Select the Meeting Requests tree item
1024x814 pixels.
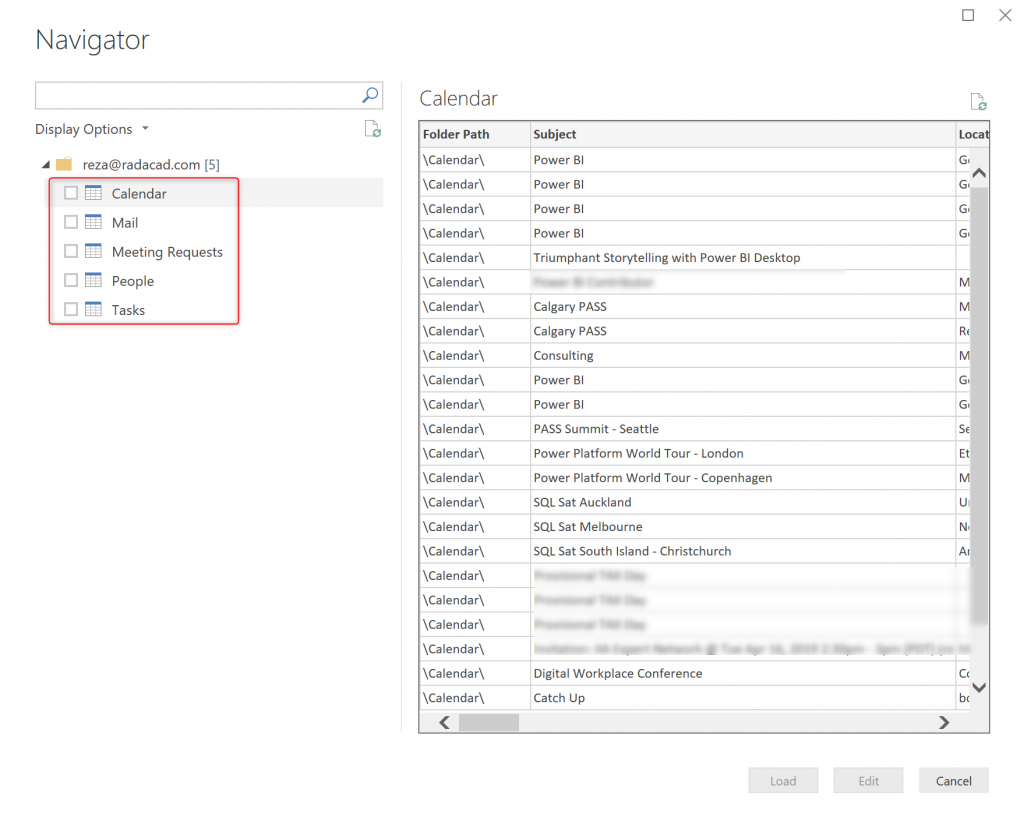167,252
